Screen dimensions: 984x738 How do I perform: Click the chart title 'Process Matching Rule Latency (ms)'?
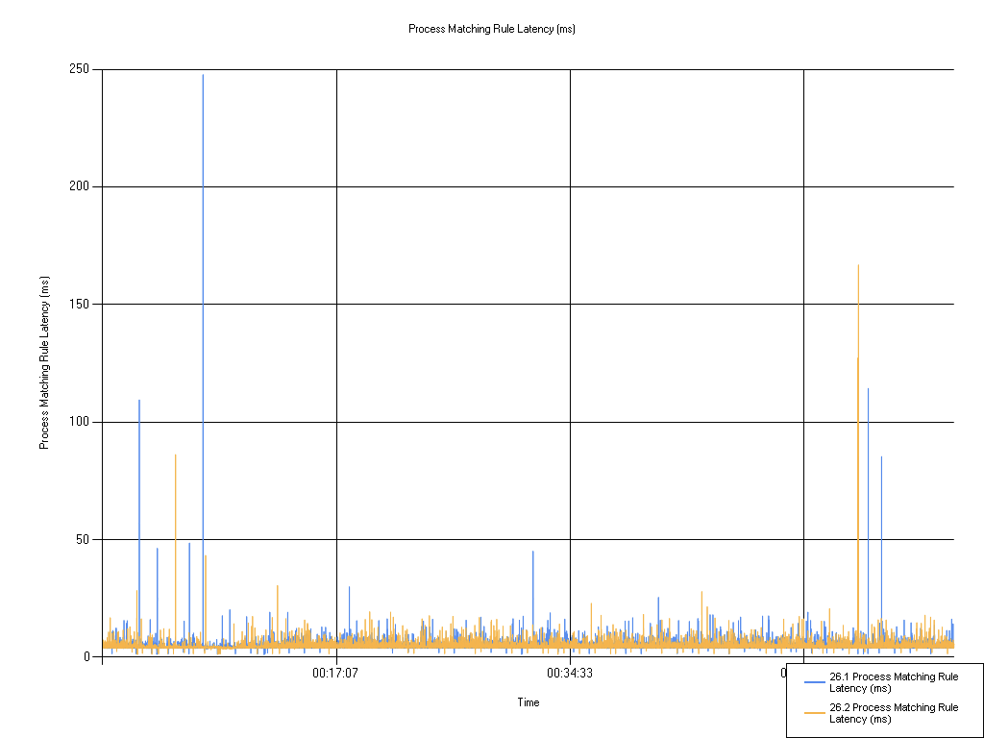pyautogui.click(x=491, y=29)
